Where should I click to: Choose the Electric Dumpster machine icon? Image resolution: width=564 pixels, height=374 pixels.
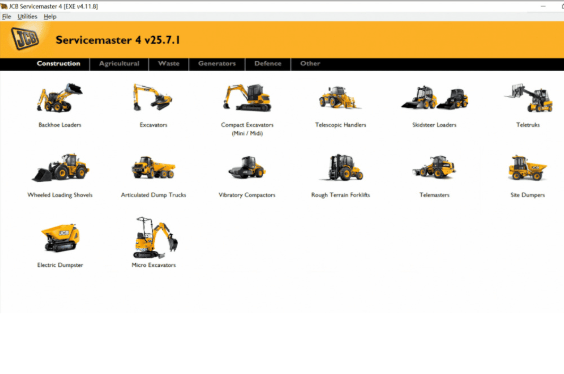(60, 237)
